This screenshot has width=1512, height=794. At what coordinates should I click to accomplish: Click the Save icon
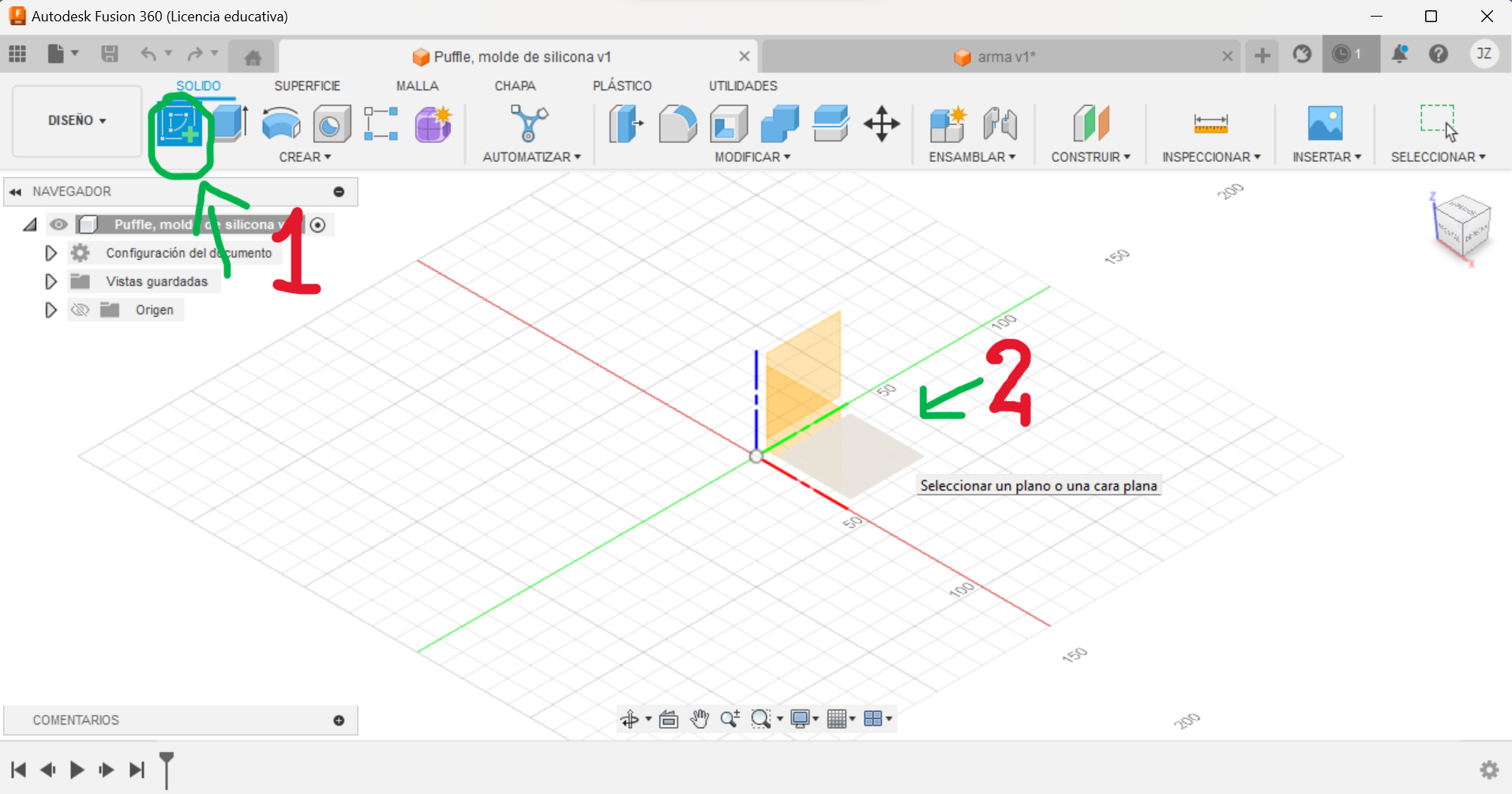click(110, 54)
